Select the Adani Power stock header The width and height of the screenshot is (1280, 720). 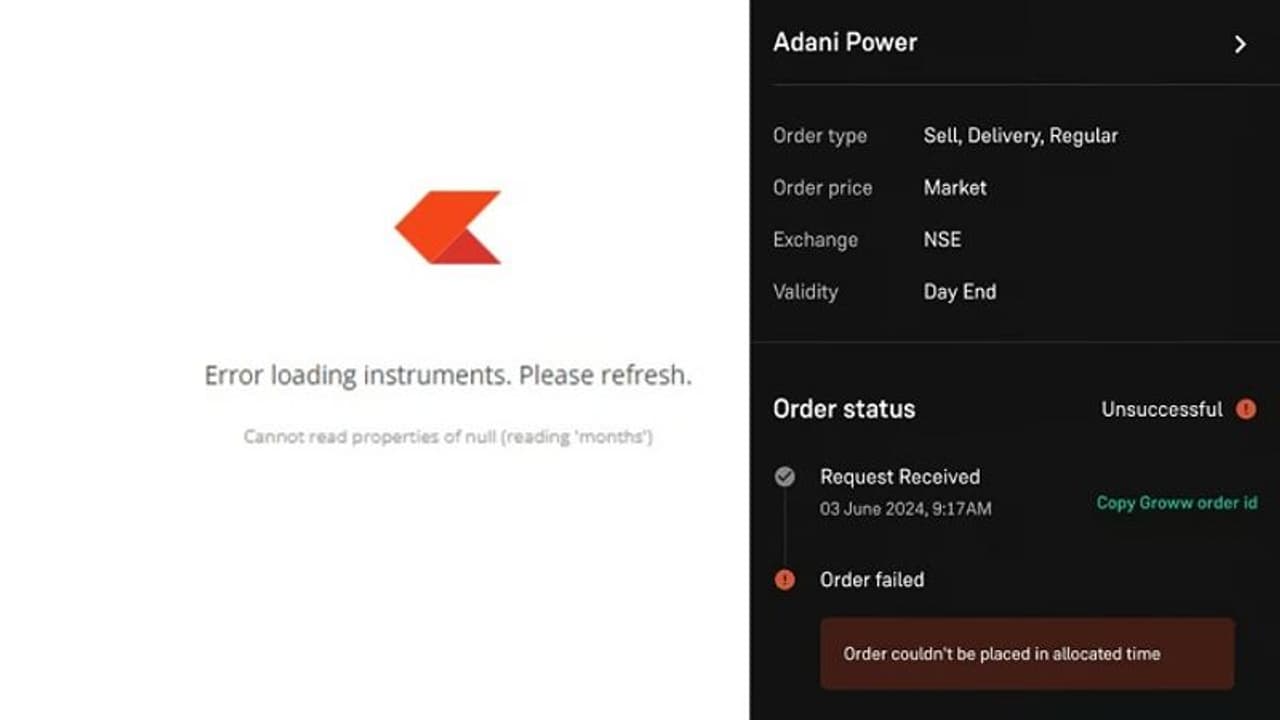coord(845,42)
